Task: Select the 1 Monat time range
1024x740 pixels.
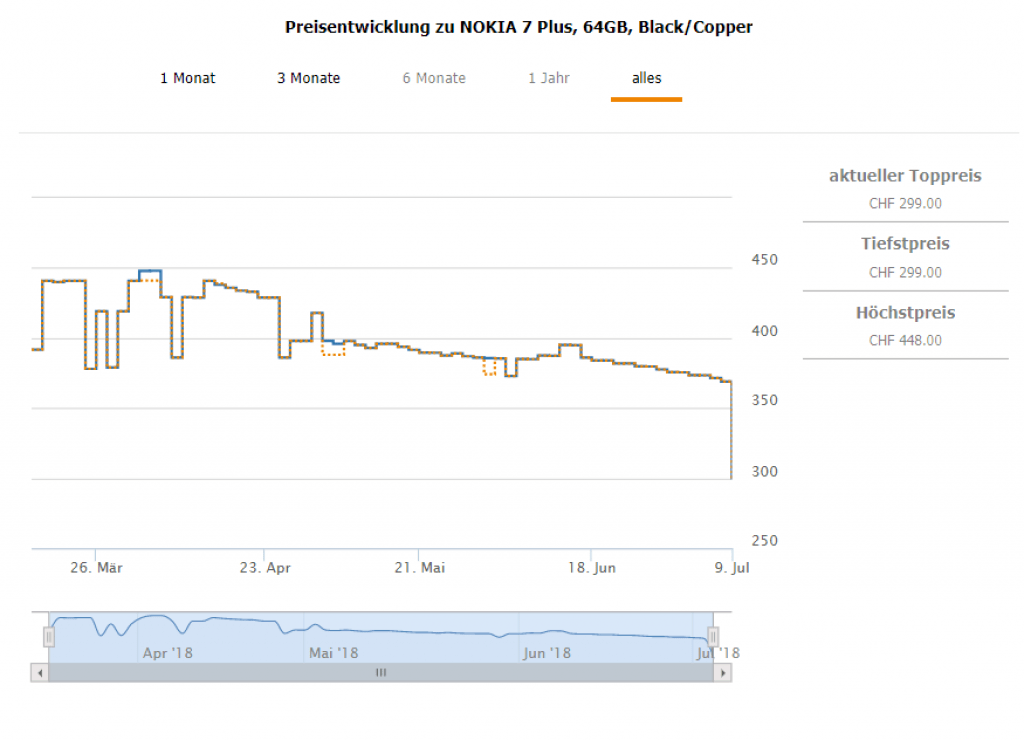Action: [187, 78]
